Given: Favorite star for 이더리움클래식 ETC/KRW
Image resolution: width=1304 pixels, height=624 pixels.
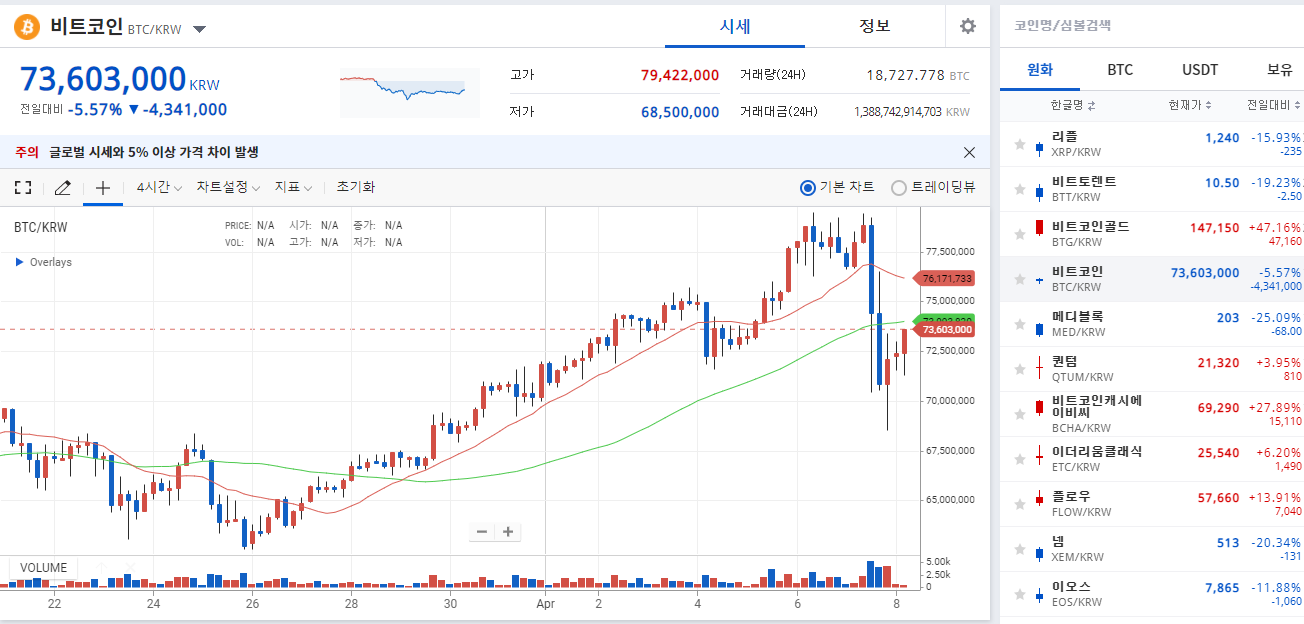Looking at the screenshot, I should [1020, 459].
